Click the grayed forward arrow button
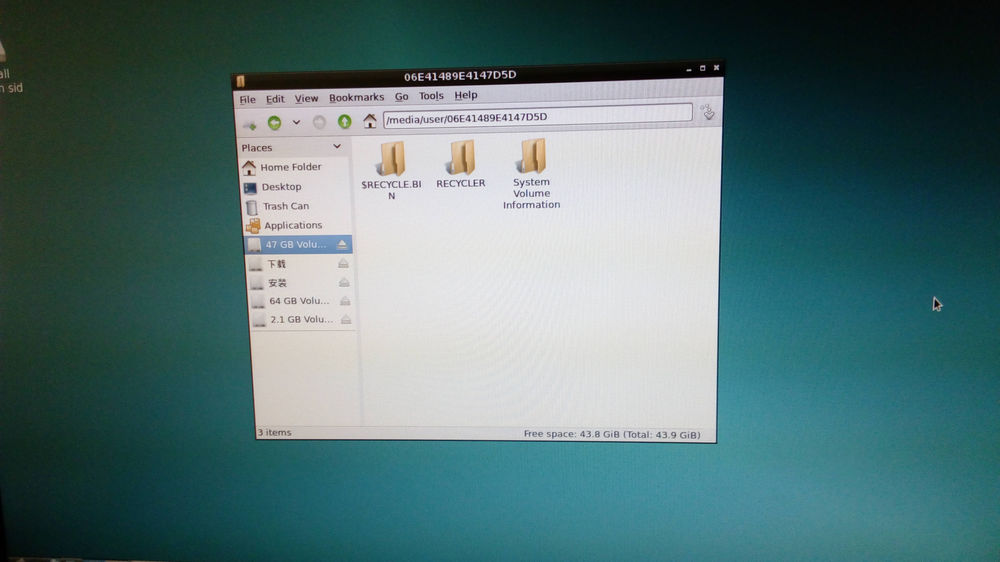Screen dimensions: 1000x562 [319, 122]
